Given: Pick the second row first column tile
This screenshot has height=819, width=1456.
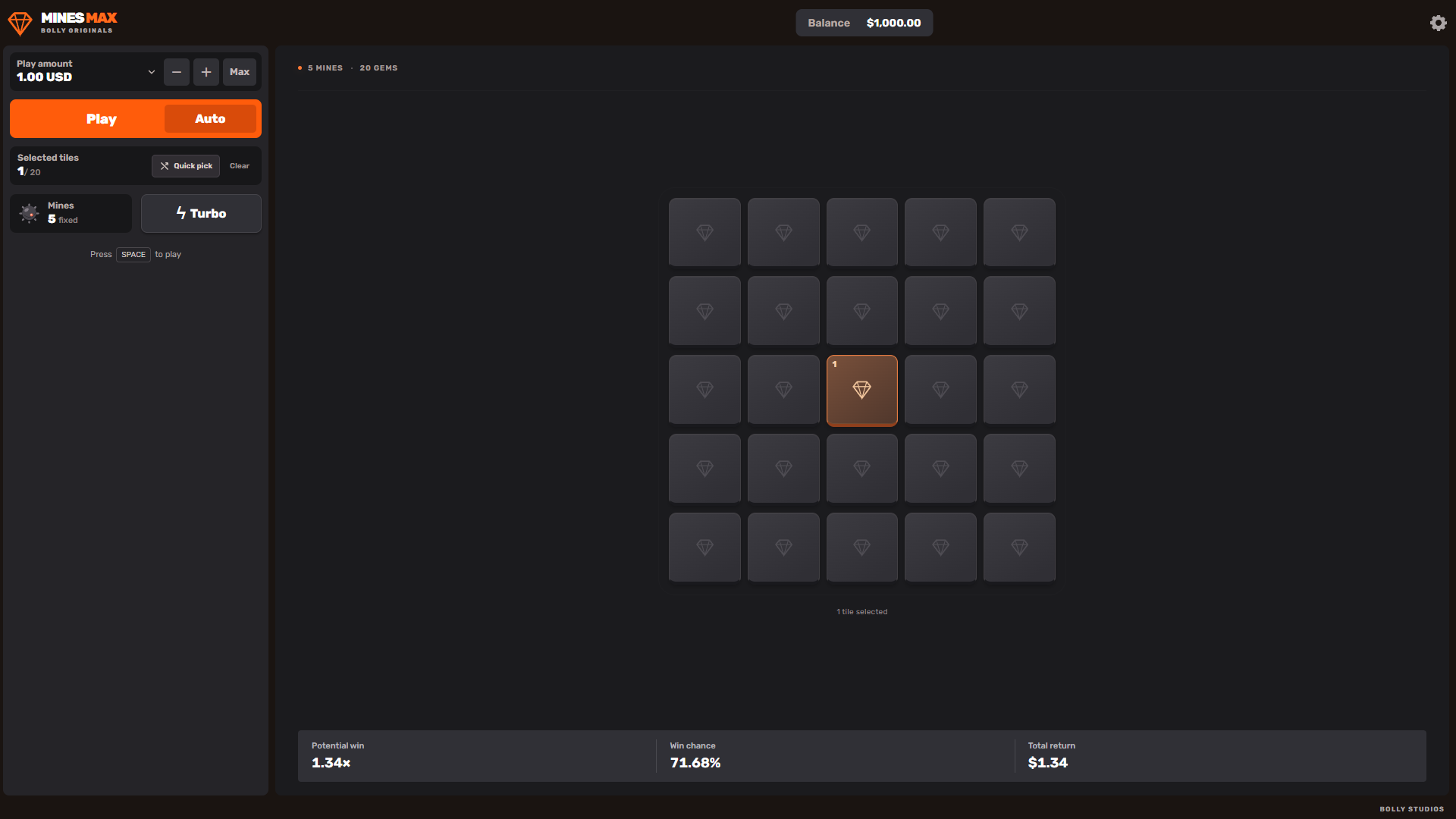Looking at the screenshot, I should [x=704, y=311].
